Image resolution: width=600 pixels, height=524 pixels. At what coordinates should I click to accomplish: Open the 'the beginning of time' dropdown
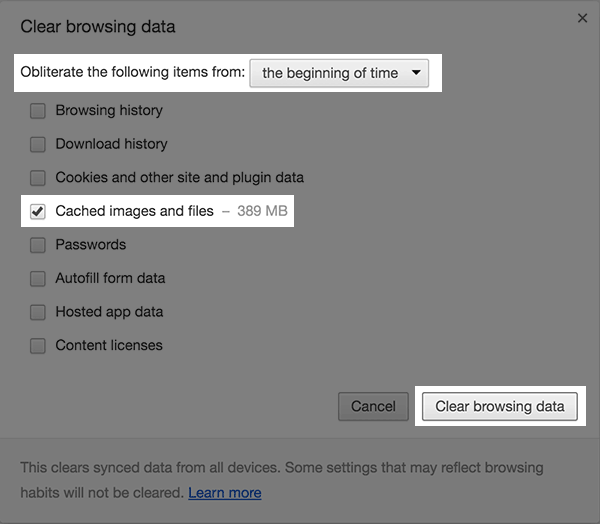pyautogui.click(x=339, y=73)
